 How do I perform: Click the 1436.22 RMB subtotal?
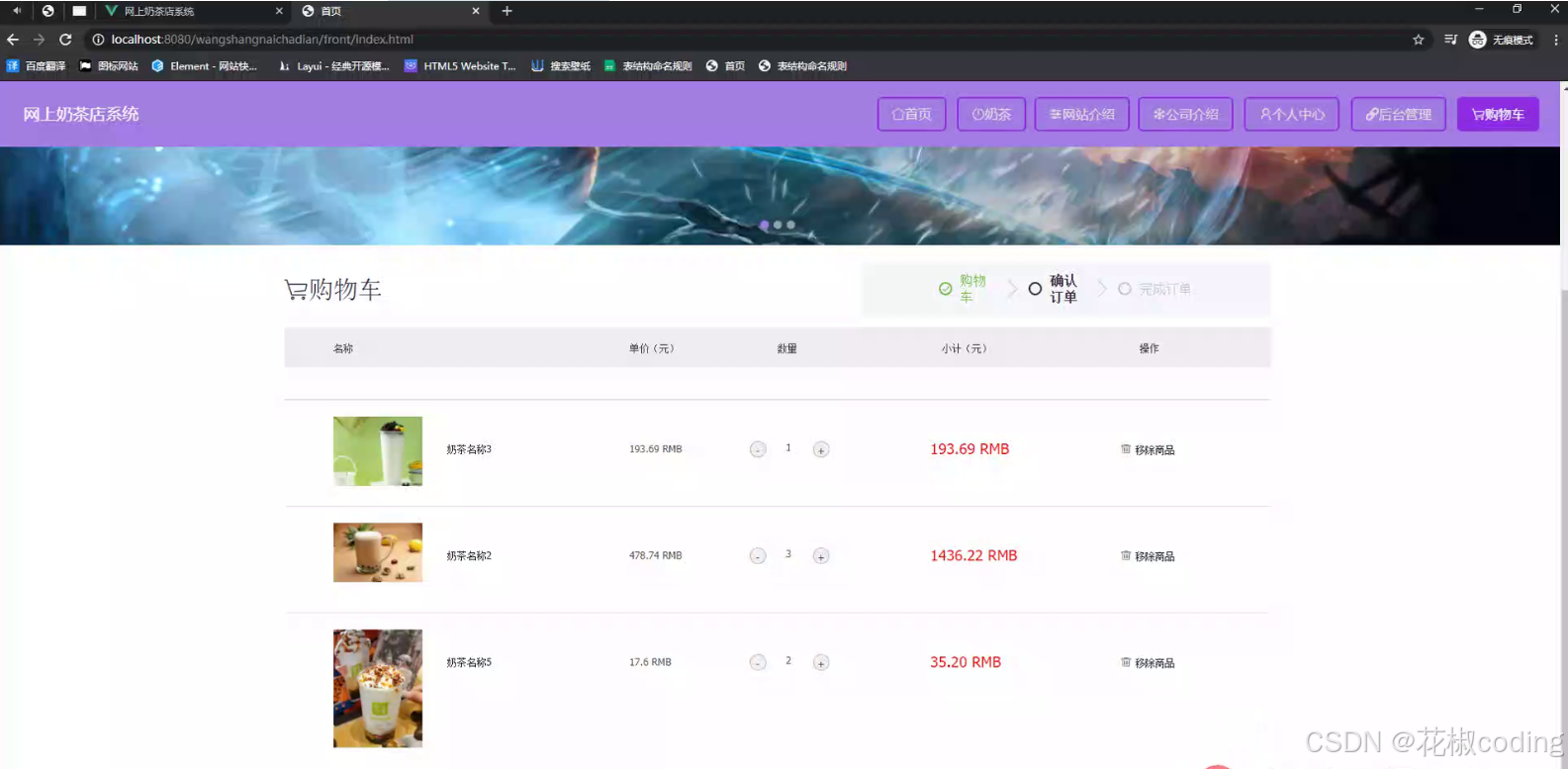(973, 556)
